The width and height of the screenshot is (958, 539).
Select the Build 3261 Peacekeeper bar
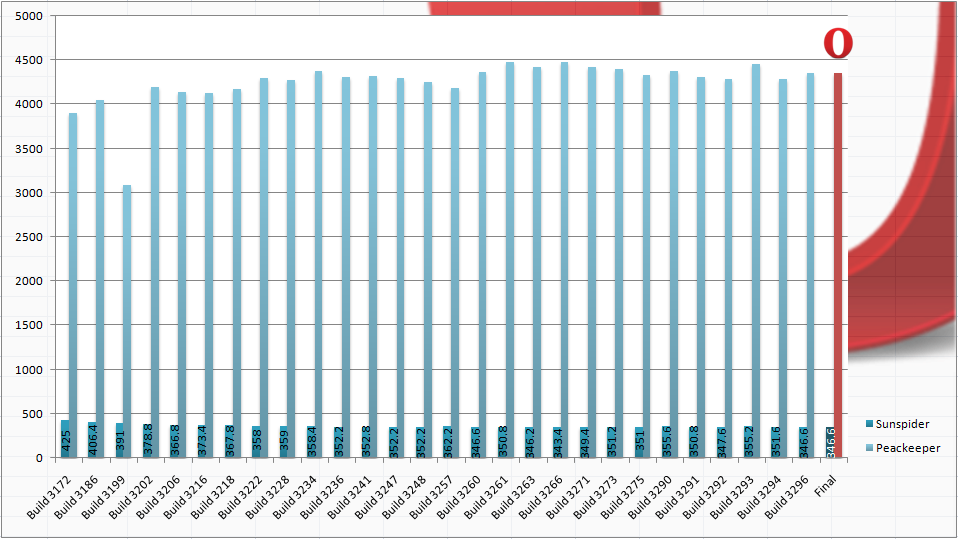(x=509, y=250)
